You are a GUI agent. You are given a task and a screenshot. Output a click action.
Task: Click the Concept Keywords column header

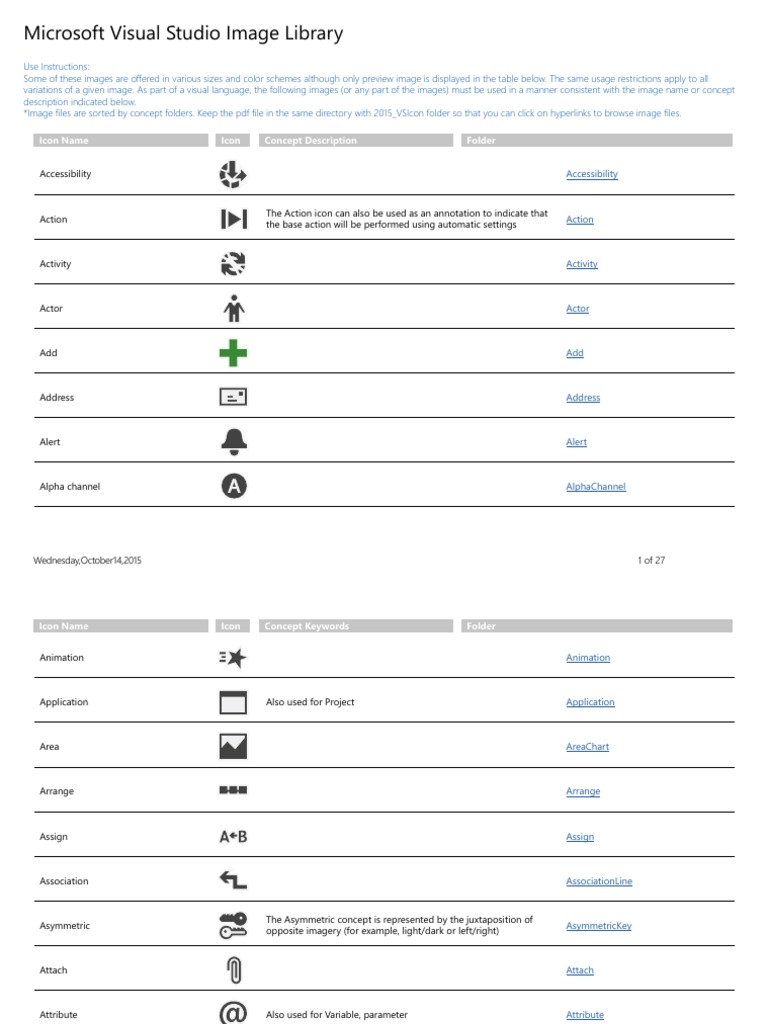[x=306, y=626]
